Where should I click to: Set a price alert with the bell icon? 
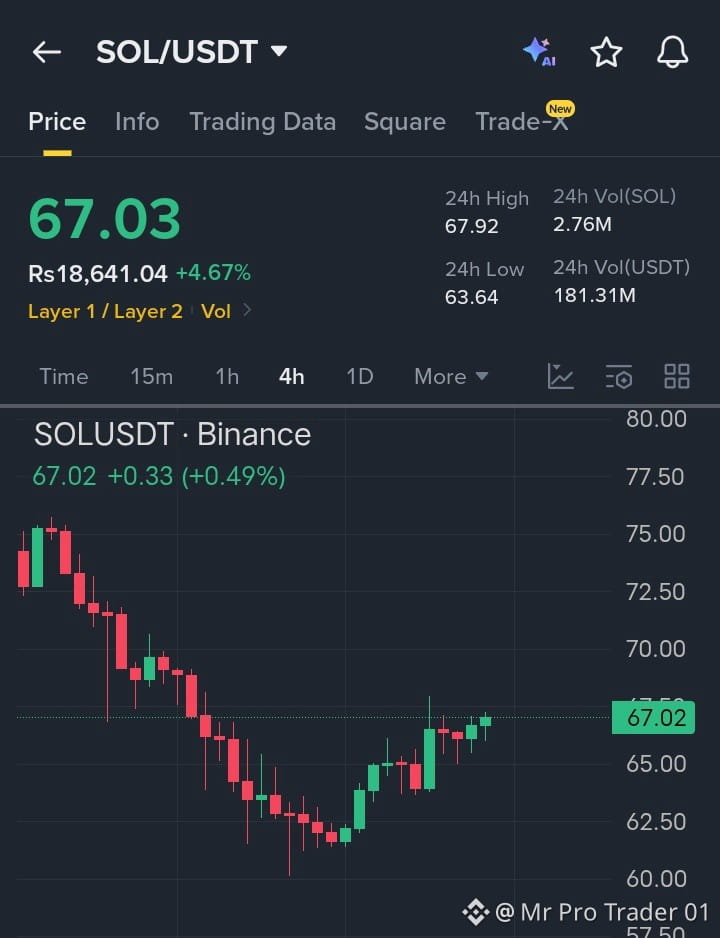point(673,52)
